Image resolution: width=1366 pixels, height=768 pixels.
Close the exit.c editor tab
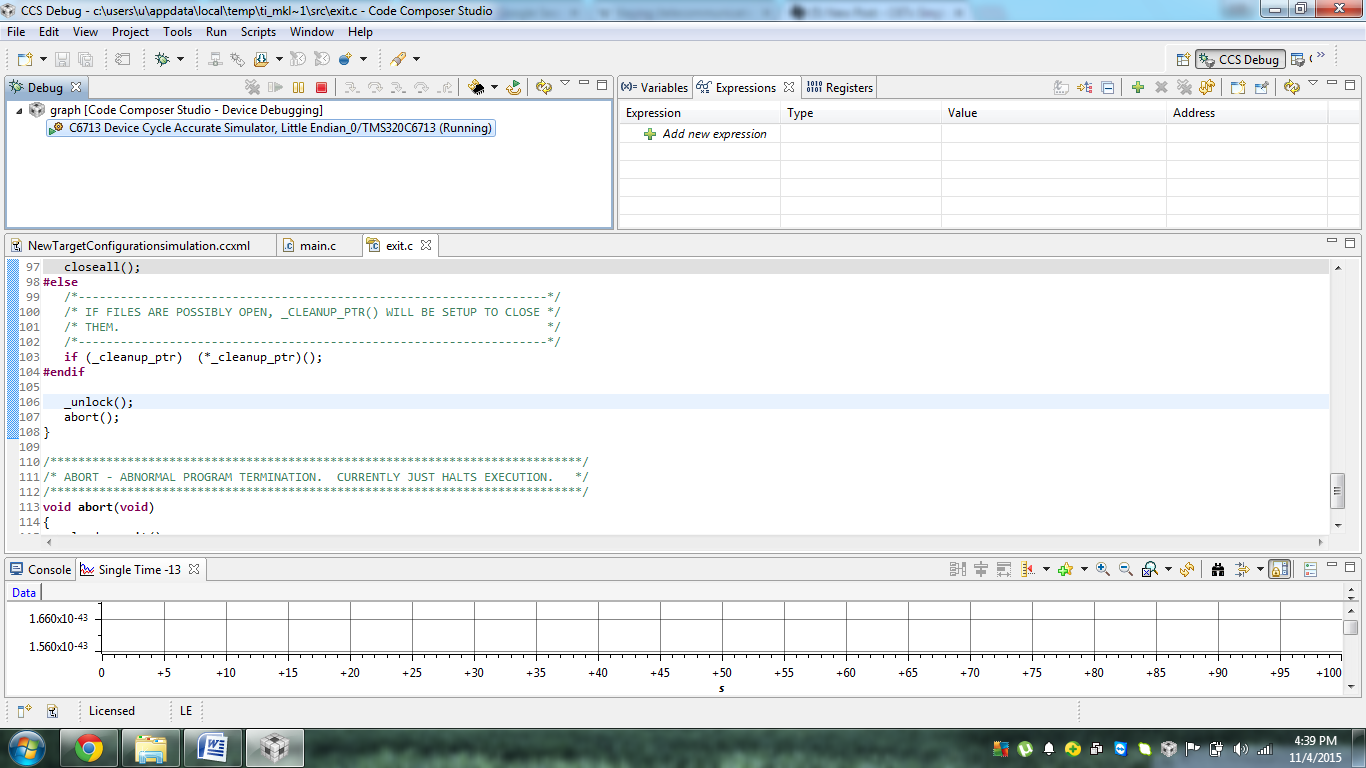click(x=425, y=245)
